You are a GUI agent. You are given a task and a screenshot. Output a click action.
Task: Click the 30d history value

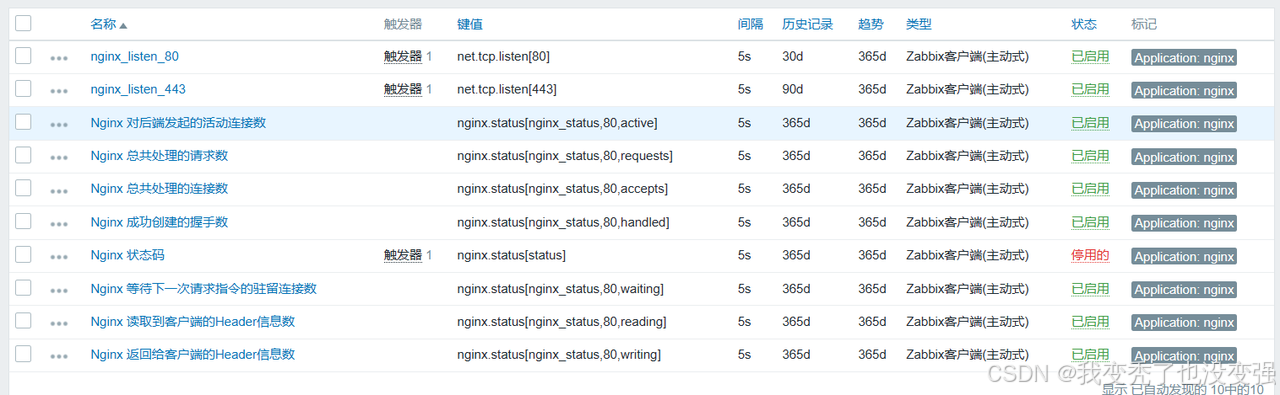(x=793, y=57)
